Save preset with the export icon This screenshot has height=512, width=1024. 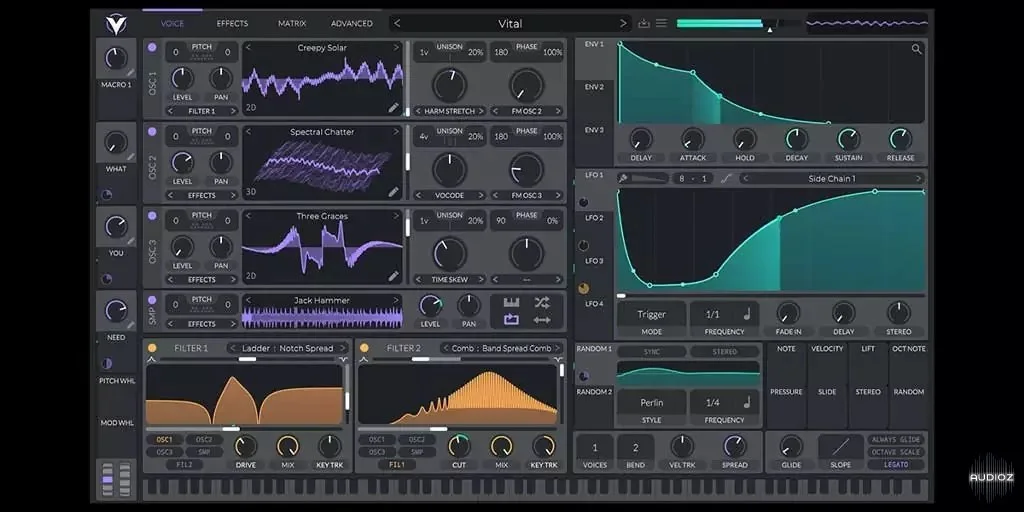pos(644,24)
